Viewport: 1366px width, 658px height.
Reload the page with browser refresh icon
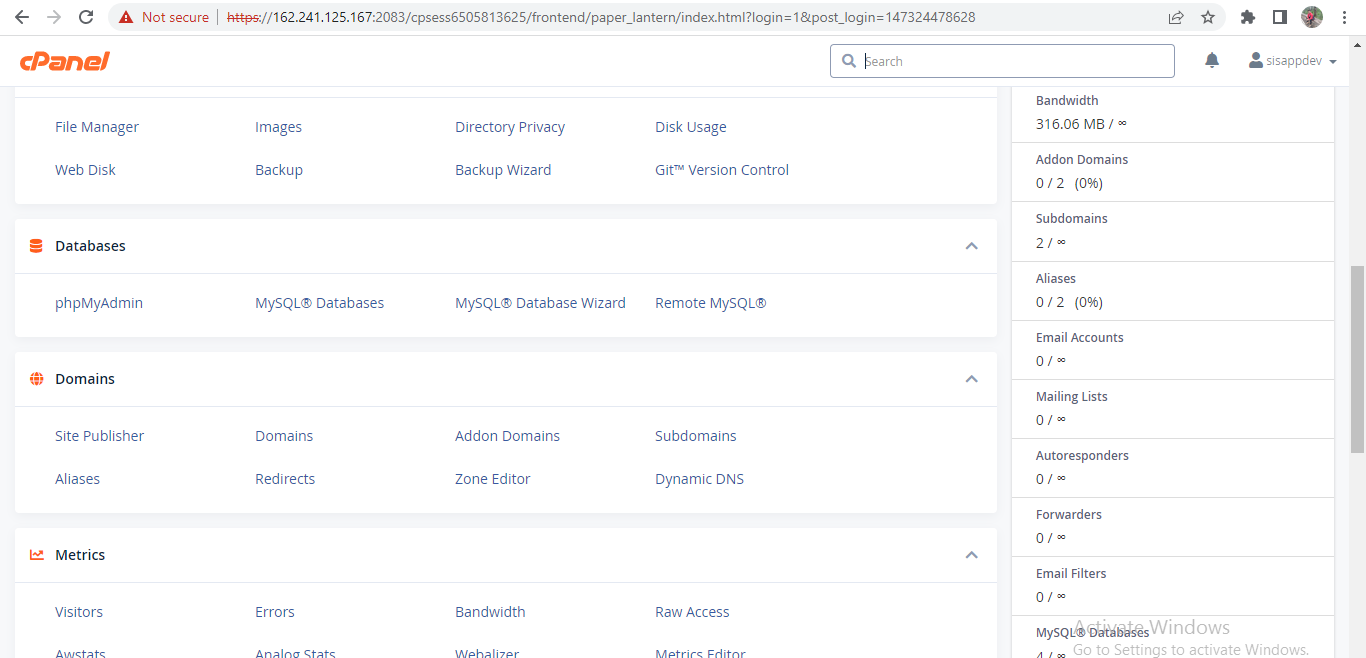[x=86, y=17]
